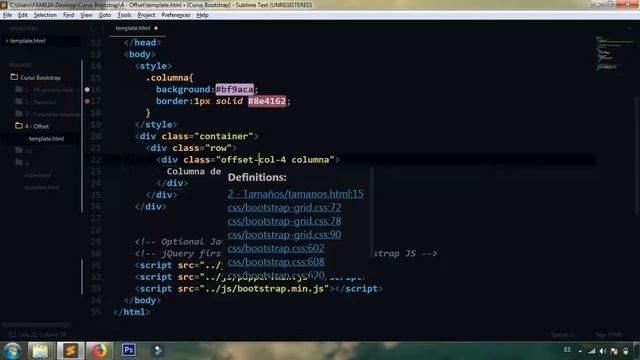Image resolution: width=640 pixels, height=360 pixels.
Task: Open Windows Explorer from the taskbar
Action: click(x=40, y=351)
